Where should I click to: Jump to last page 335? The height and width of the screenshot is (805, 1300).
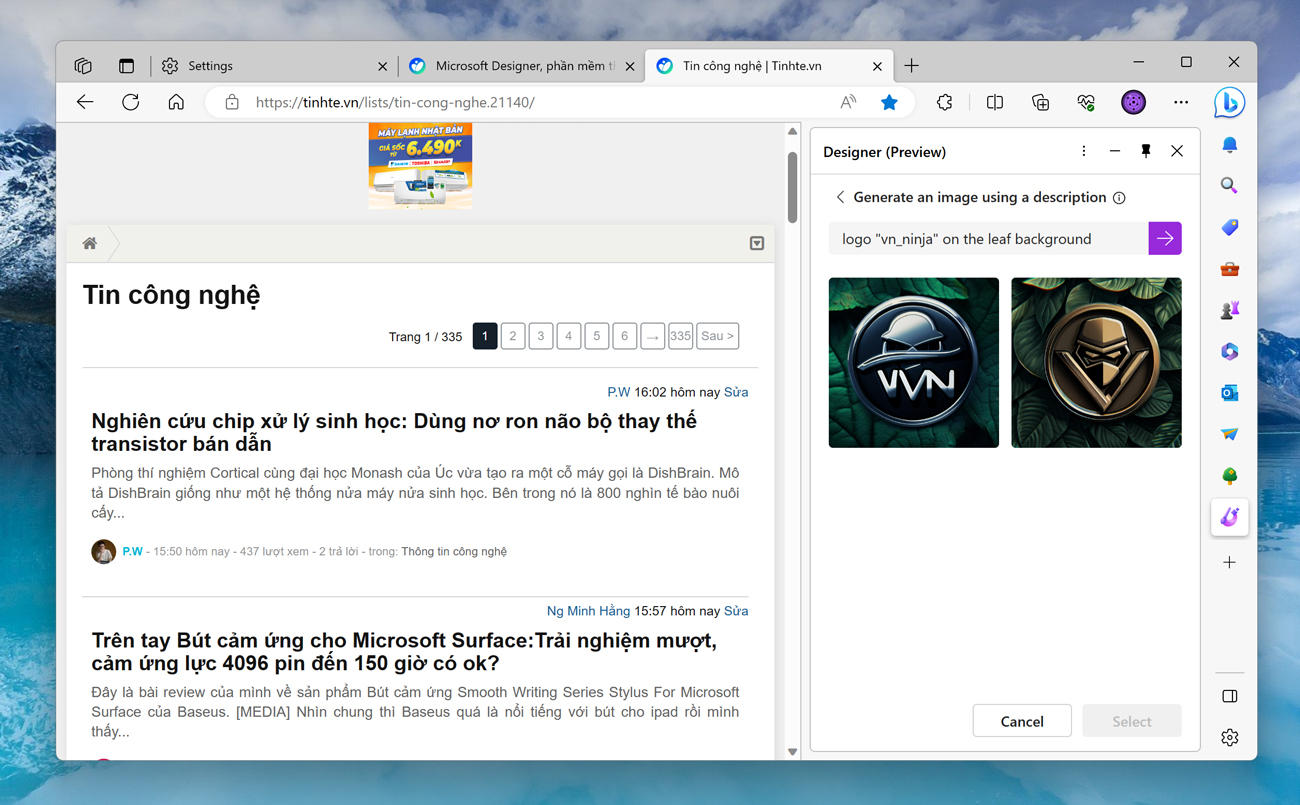[x=680, y=336]
